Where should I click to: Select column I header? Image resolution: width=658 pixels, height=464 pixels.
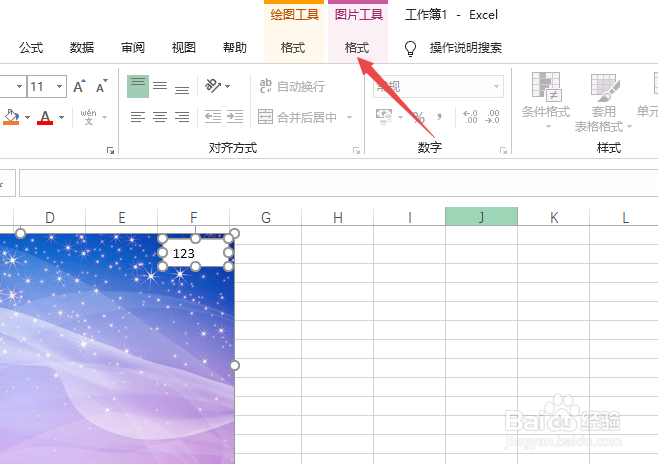coord(410,217)
